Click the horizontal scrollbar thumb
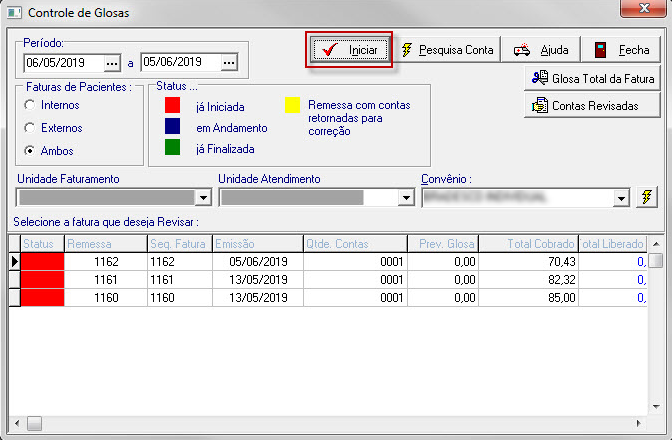Image resolution: width=672 pixels, height=440 pixels. coord(34,424)
